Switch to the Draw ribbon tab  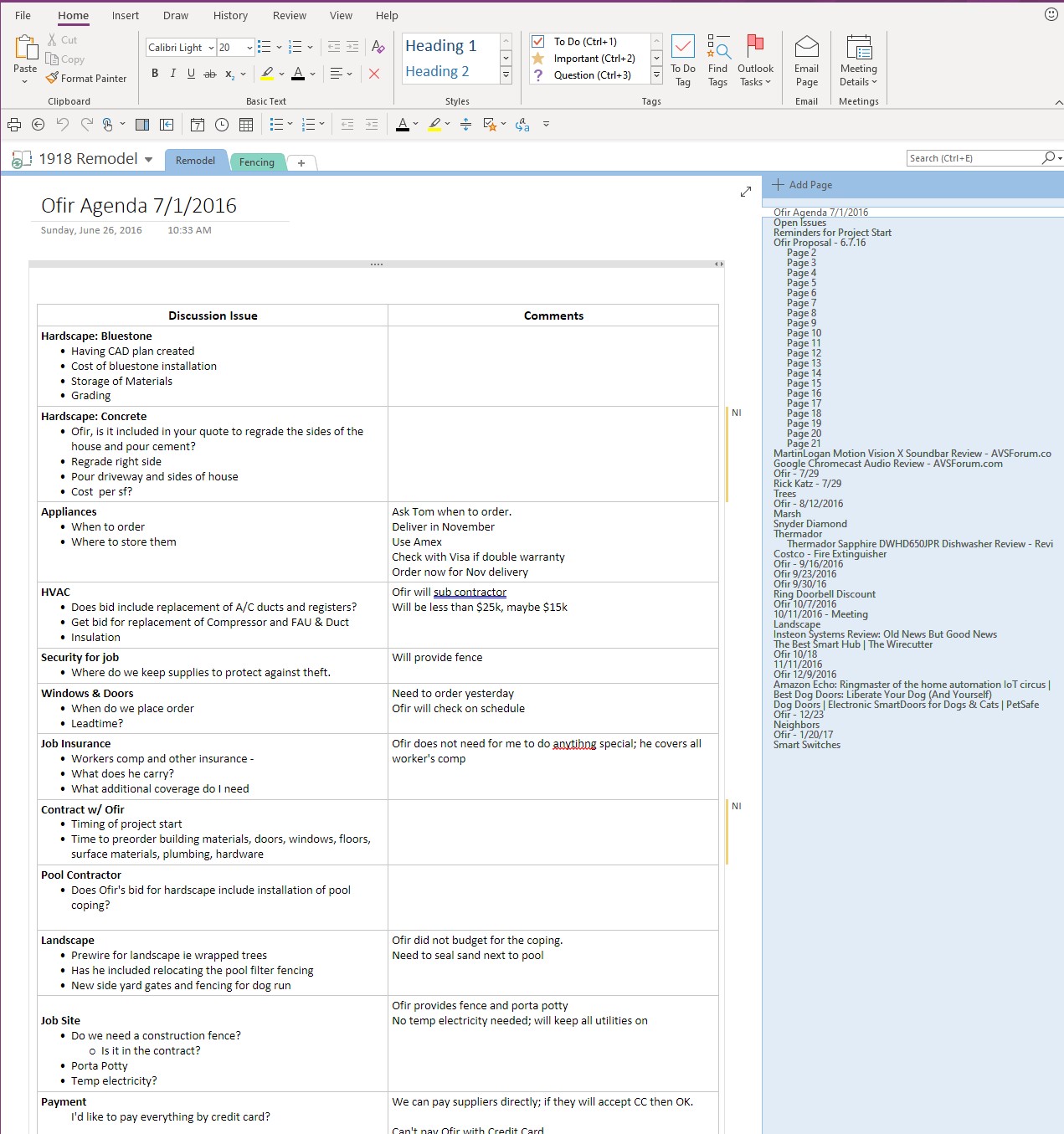(x=176, y=15)
